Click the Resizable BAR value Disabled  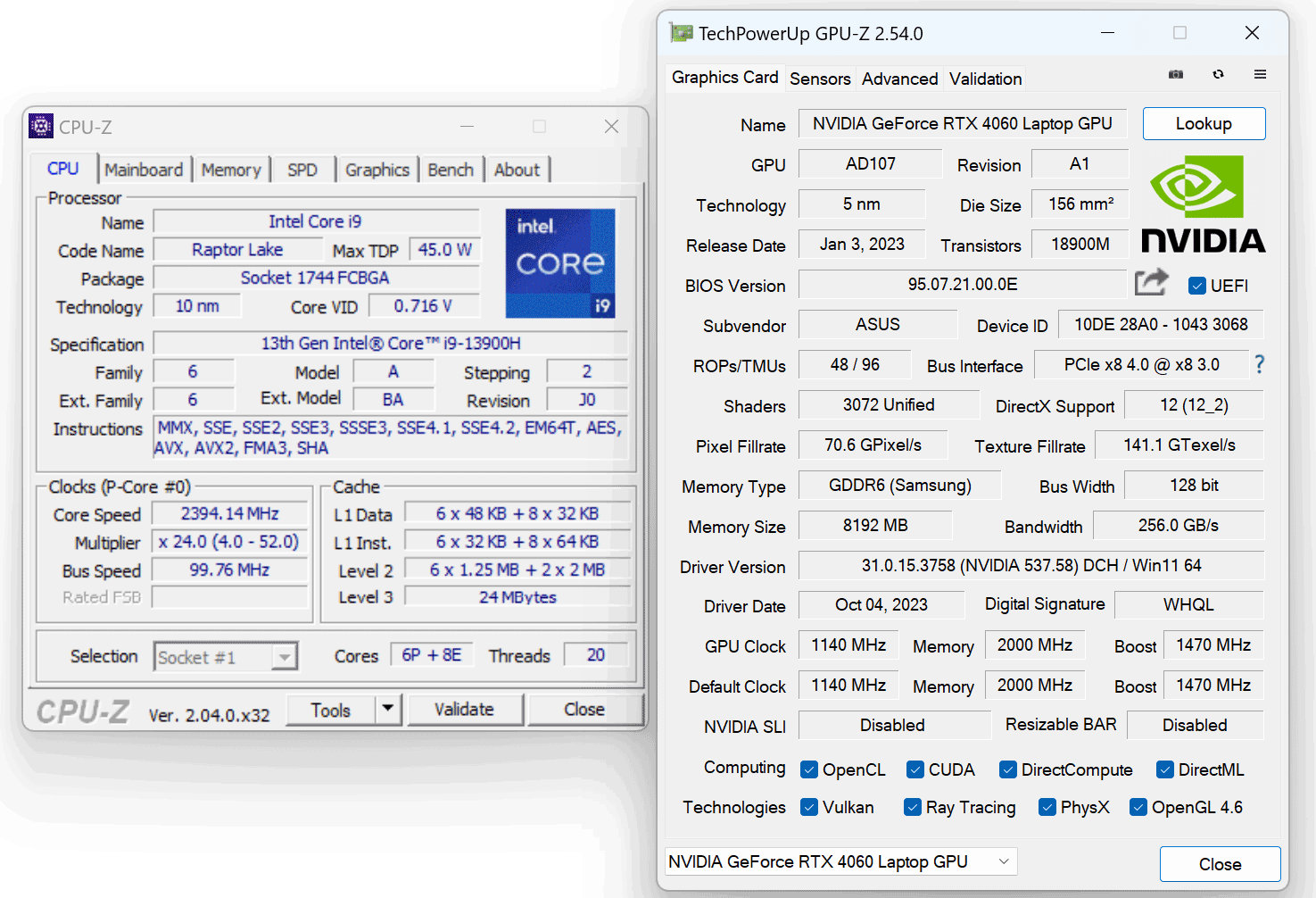(x=1196, y=726)
